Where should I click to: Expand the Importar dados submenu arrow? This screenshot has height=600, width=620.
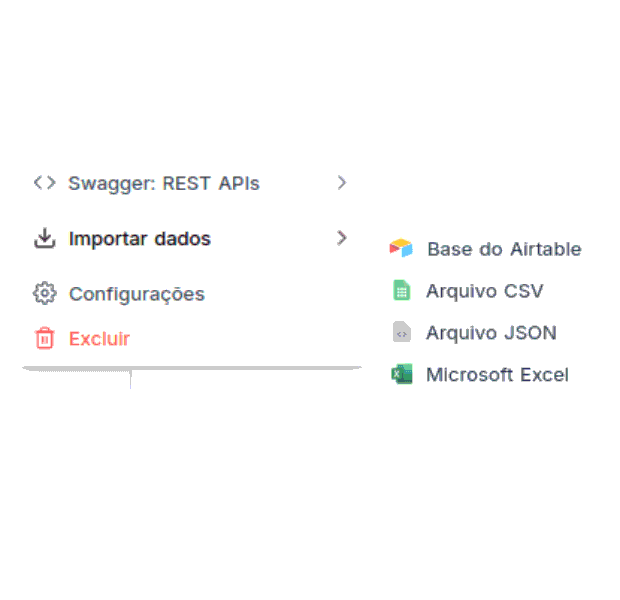click(342, 238)
